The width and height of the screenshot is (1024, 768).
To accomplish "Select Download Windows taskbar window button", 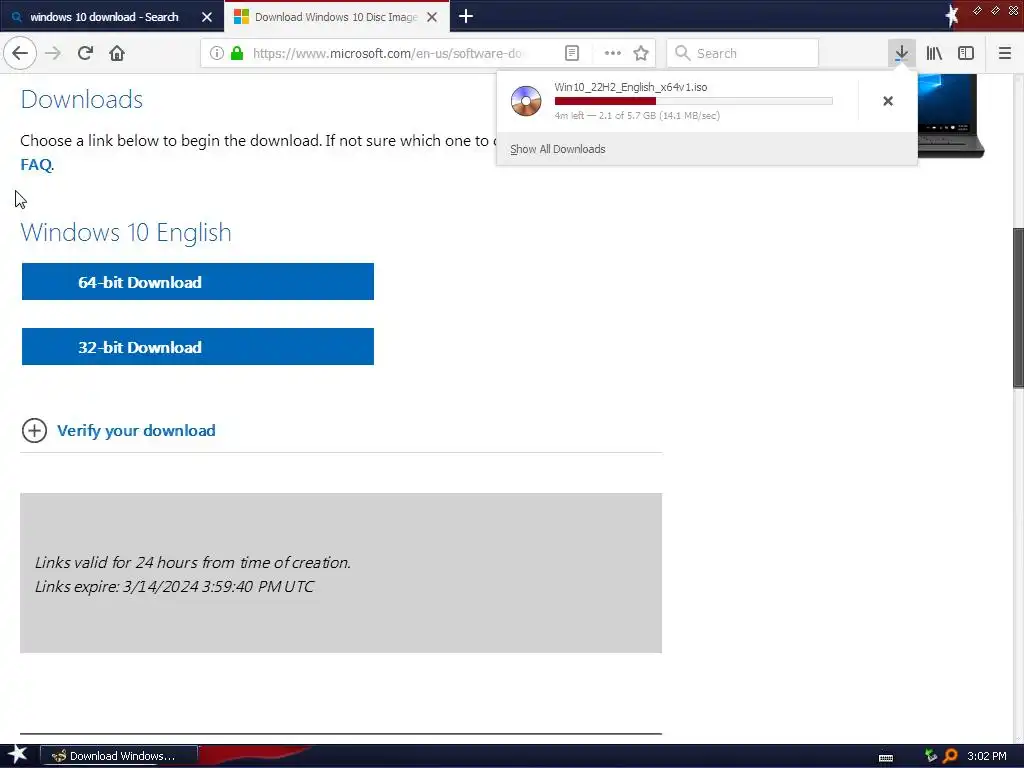I will [x=120, y=756].
